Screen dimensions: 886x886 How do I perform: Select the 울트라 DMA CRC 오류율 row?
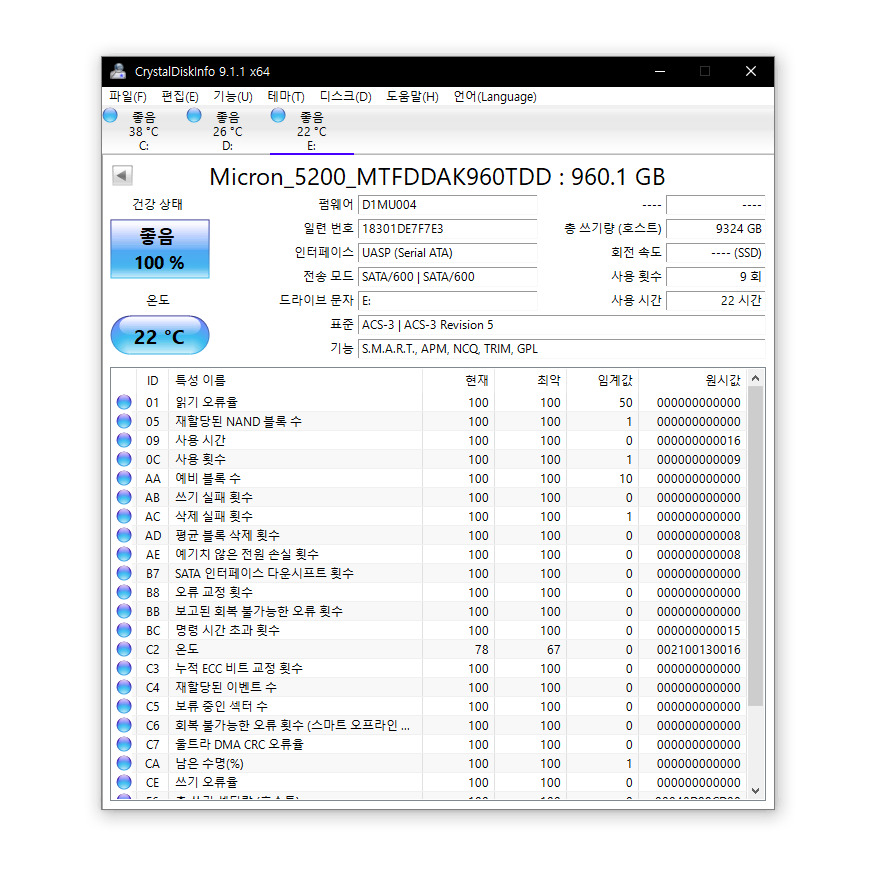tap(429, 744)
